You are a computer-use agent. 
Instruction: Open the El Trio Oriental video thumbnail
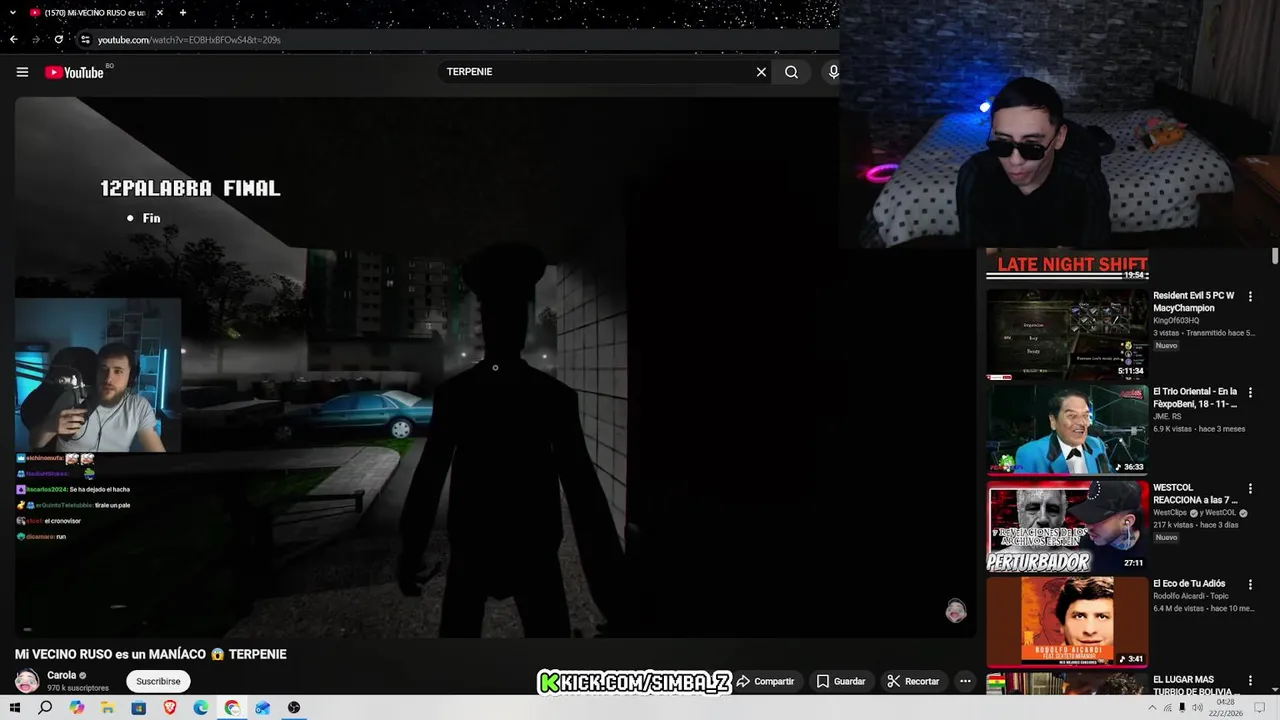point(1067,430)
